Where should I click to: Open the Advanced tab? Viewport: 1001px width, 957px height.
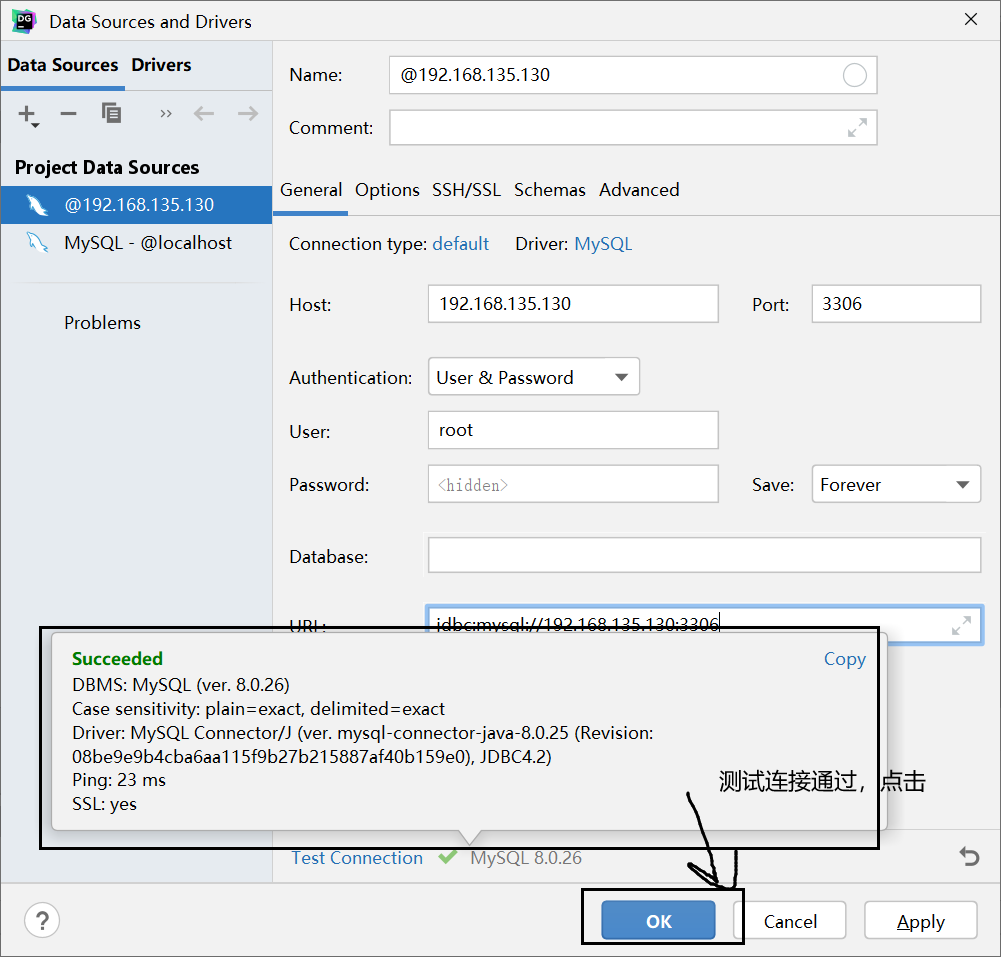point(639,190)
